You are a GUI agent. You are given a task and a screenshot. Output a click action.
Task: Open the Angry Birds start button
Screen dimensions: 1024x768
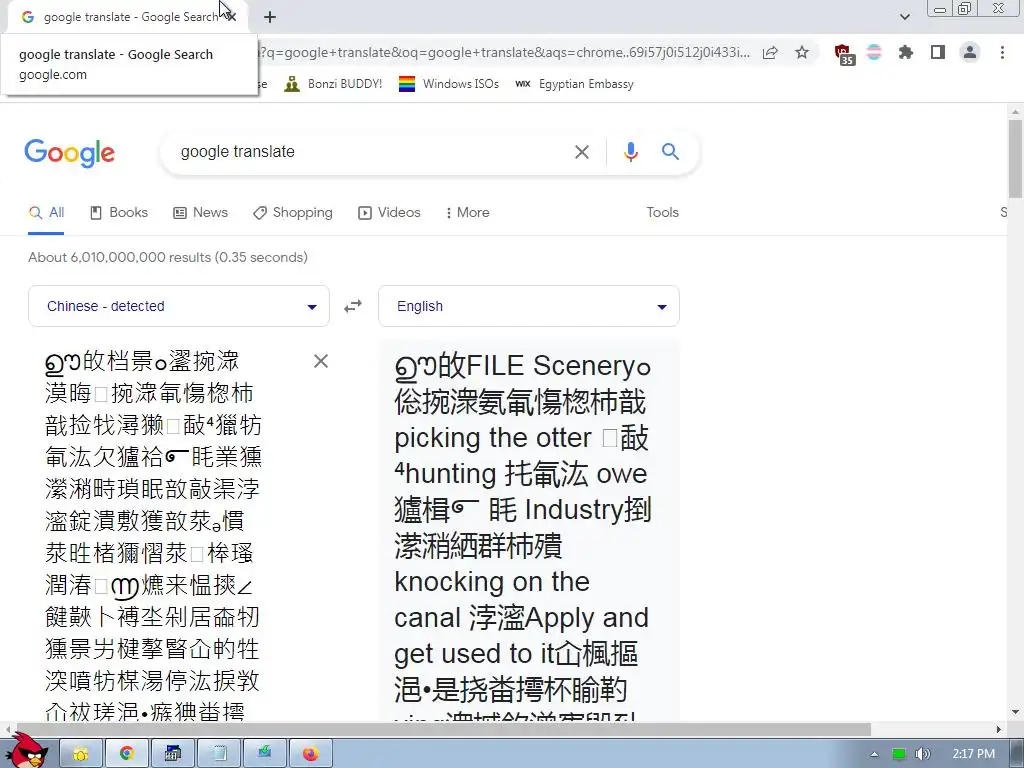tap(26, 752)
